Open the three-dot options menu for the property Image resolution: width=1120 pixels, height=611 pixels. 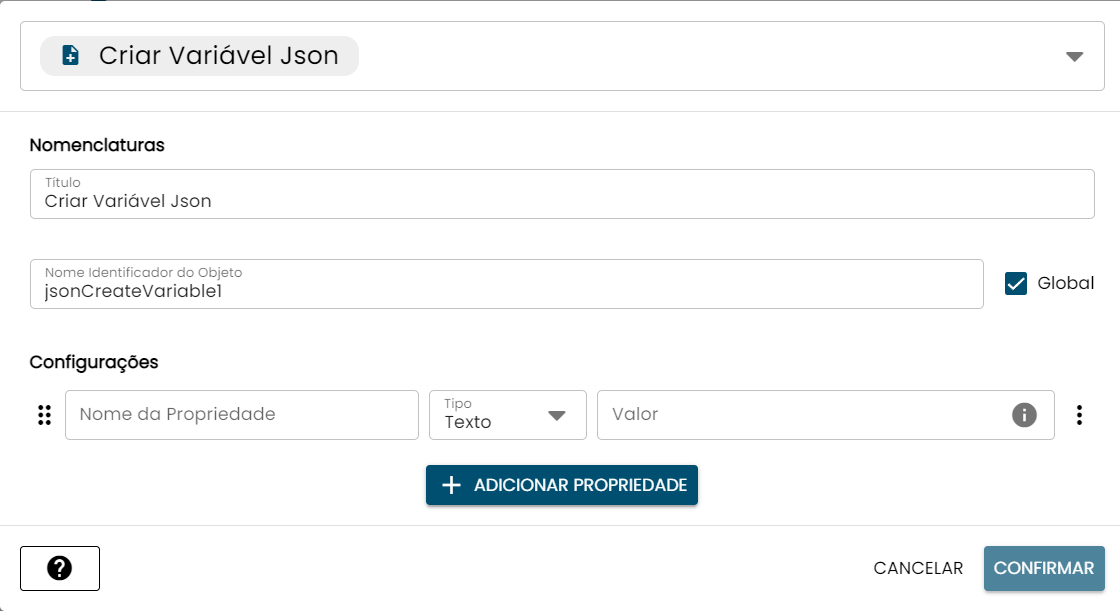pos(1079,415)
